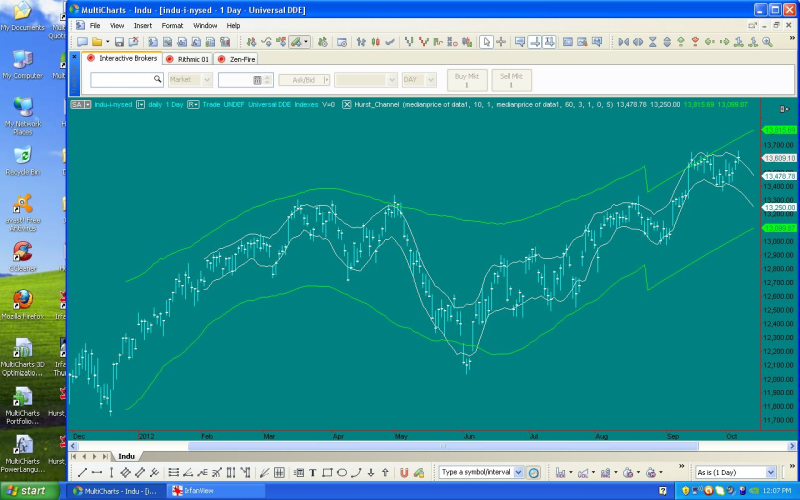Click the zoom magnifier toolbar icon
This screenshot has height=500, width=800.
[767, 42]
